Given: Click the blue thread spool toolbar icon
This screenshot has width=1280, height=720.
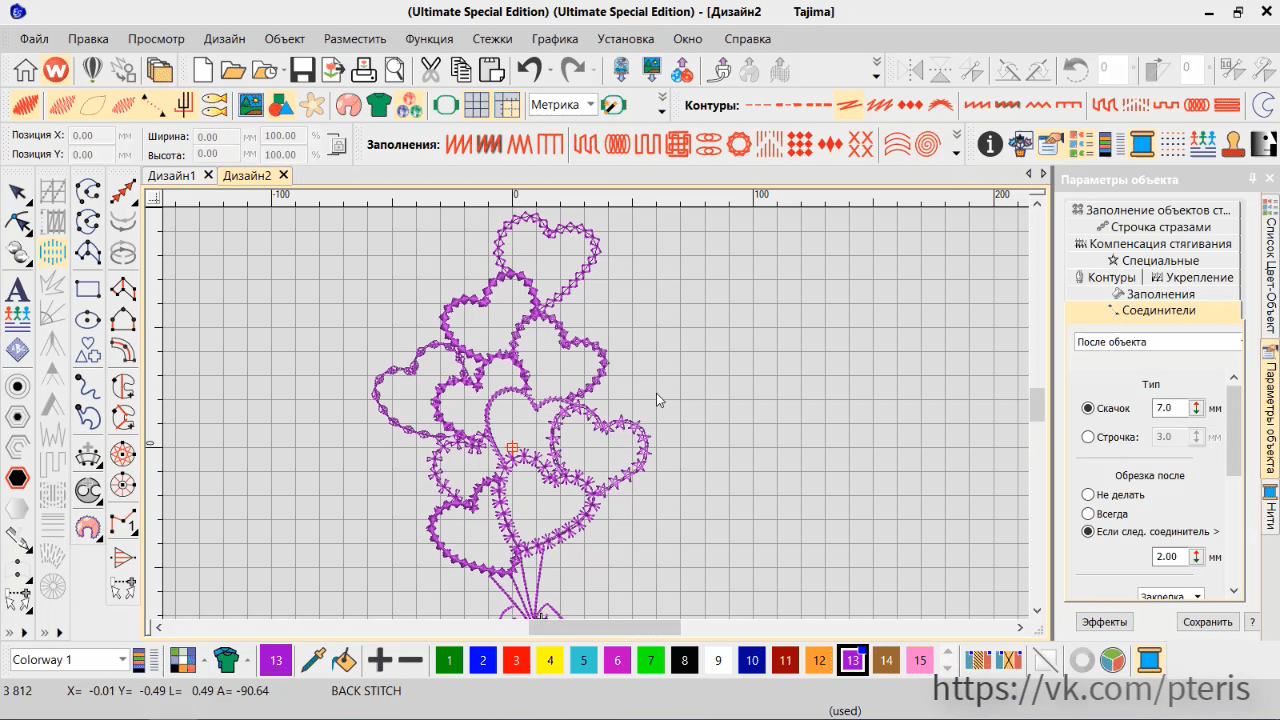Looking at the screenshot, I should (1143, 144).
